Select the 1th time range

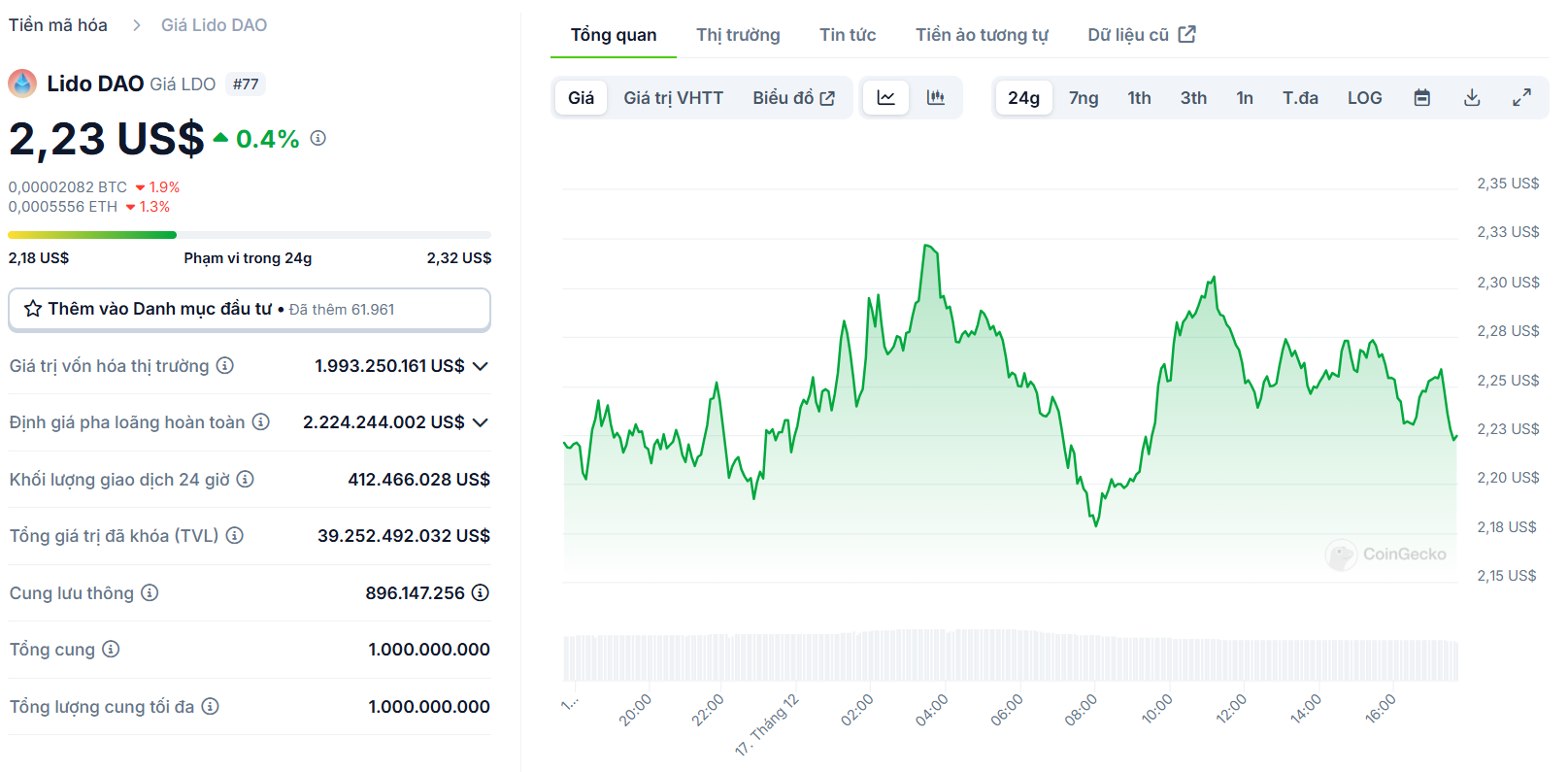(x=1139, y=98)
